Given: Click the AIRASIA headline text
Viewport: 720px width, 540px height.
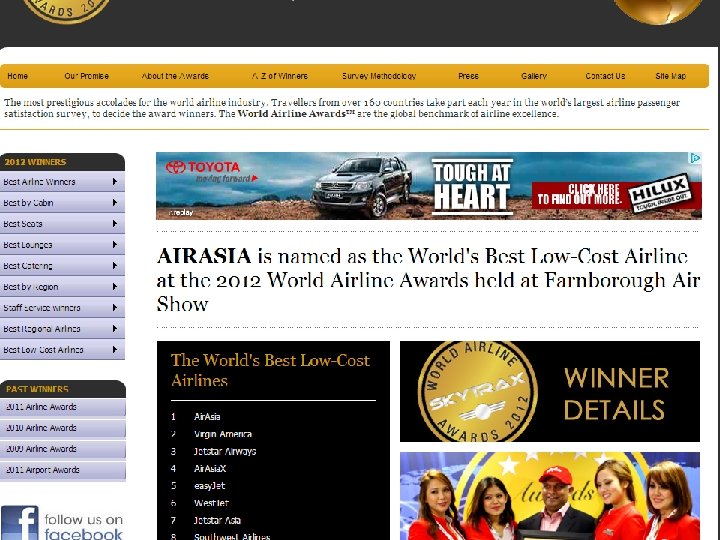Looking at the screenshot, I should (x=204, y=256).
